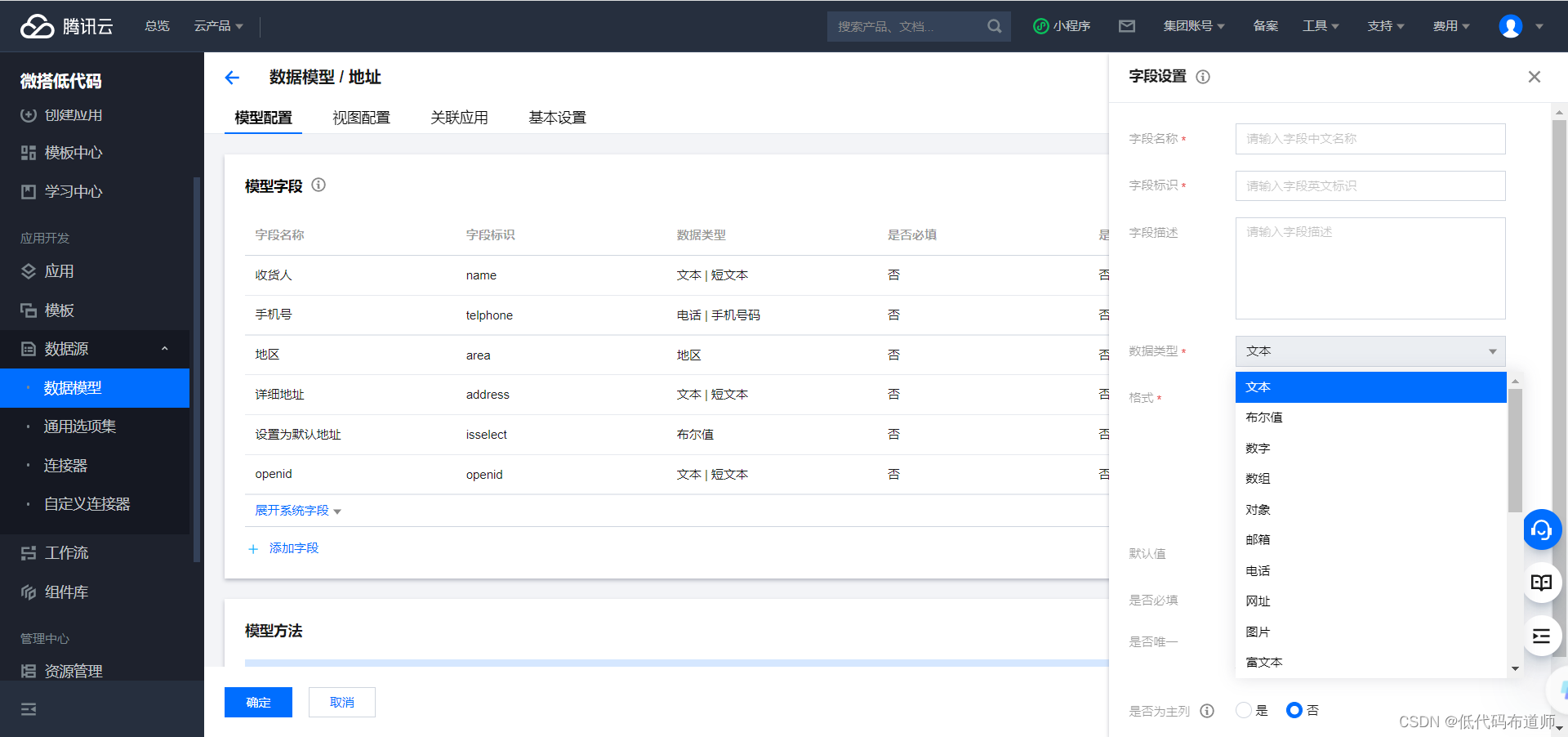The width and height of the screenshot is (1568, 737).
Task: Open the 数据类型 combo box
Action: tap(1370, 351)
